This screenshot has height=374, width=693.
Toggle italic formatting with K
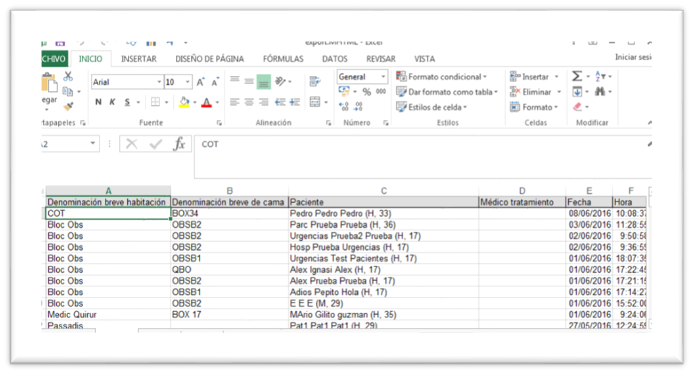point(112,102)
